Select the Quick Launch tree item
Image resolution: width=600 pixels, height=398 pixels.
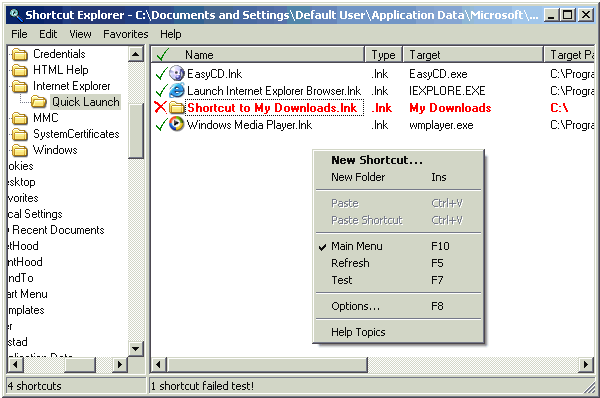click(86, 102)
